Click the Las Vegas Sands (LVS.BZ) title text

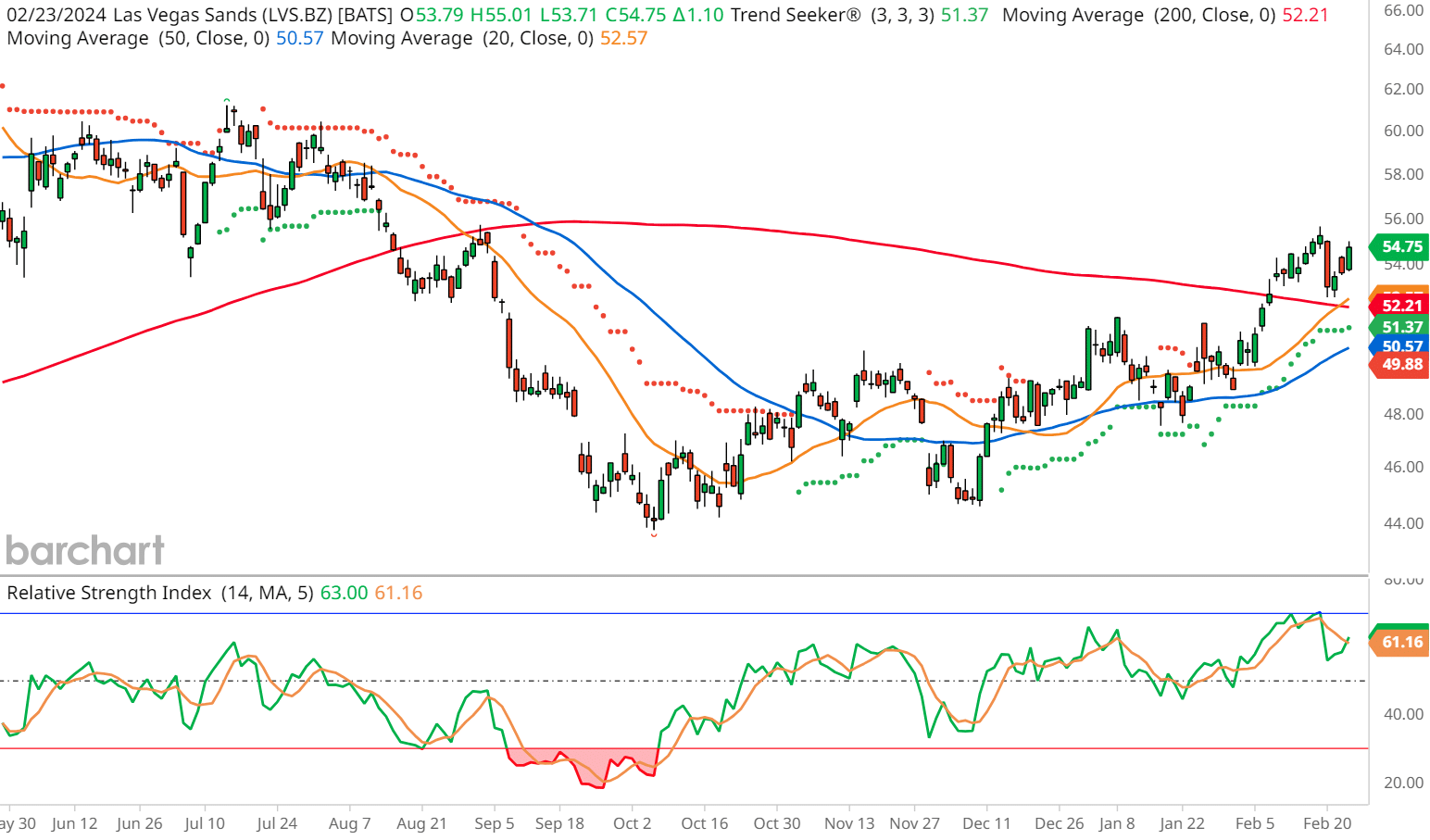222,16
